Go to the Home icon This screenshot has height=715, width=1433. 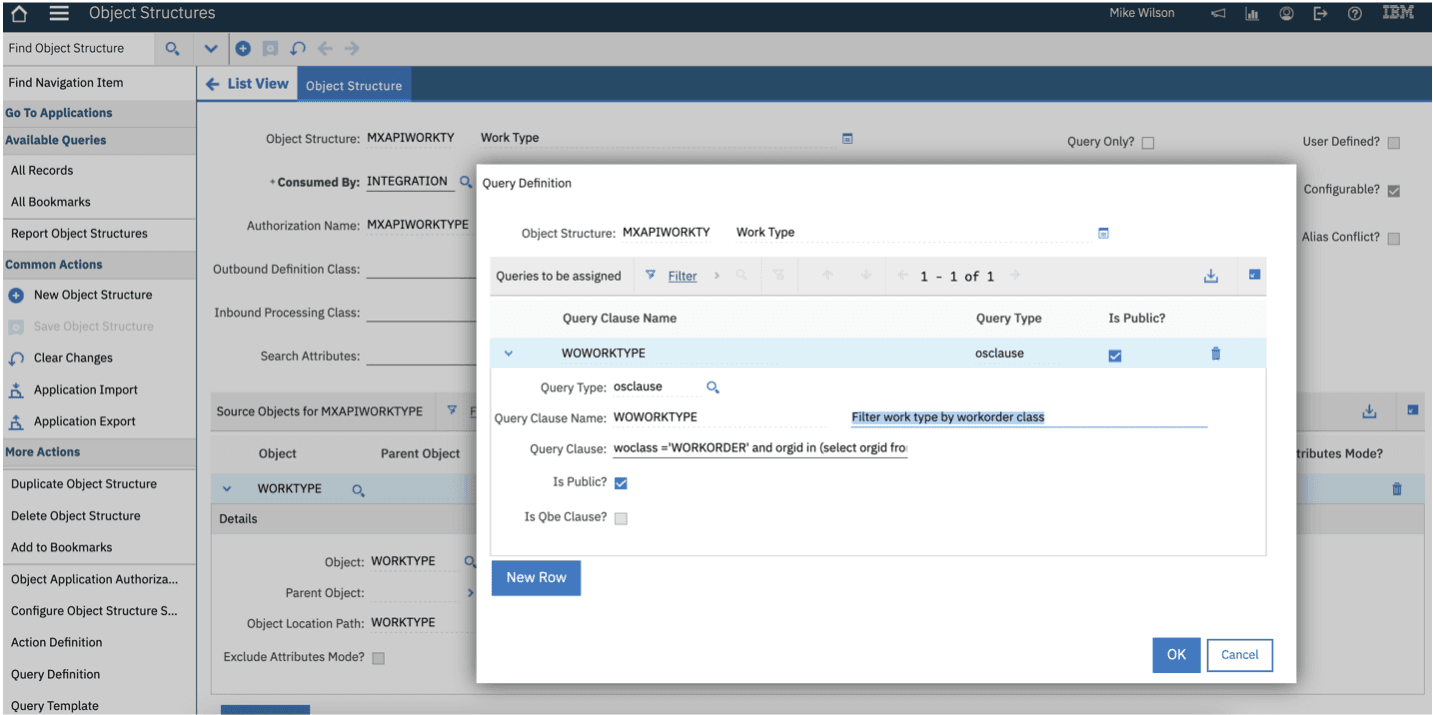(19, 14)
